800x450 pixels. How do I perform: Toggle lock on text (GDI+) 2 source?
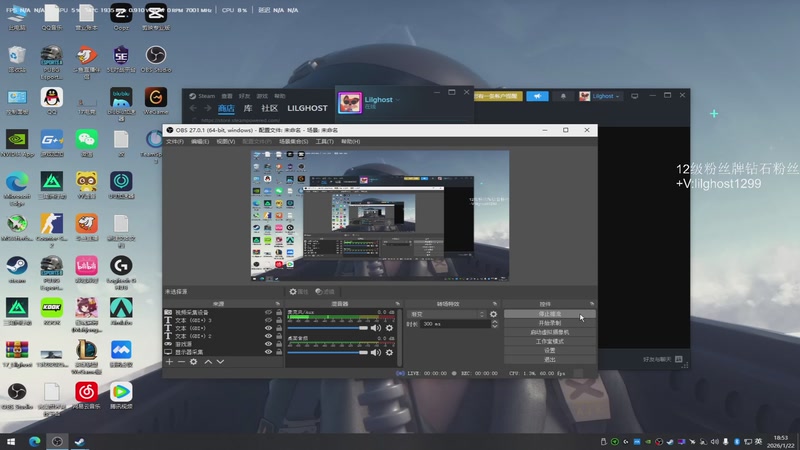point(279,336)
